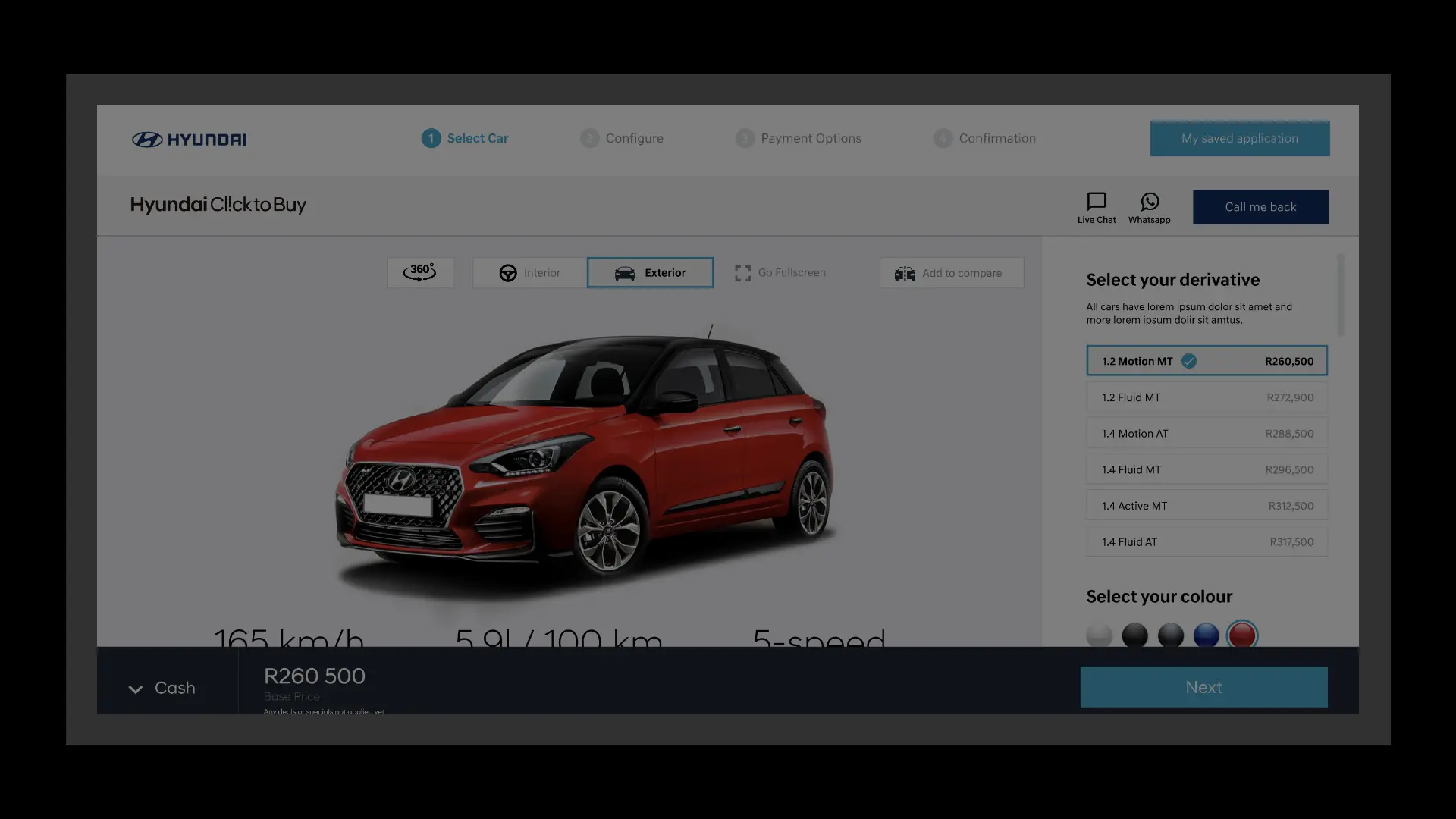
Task: Click the Hyundai Click to Buy title
Action: click(218, 205)
